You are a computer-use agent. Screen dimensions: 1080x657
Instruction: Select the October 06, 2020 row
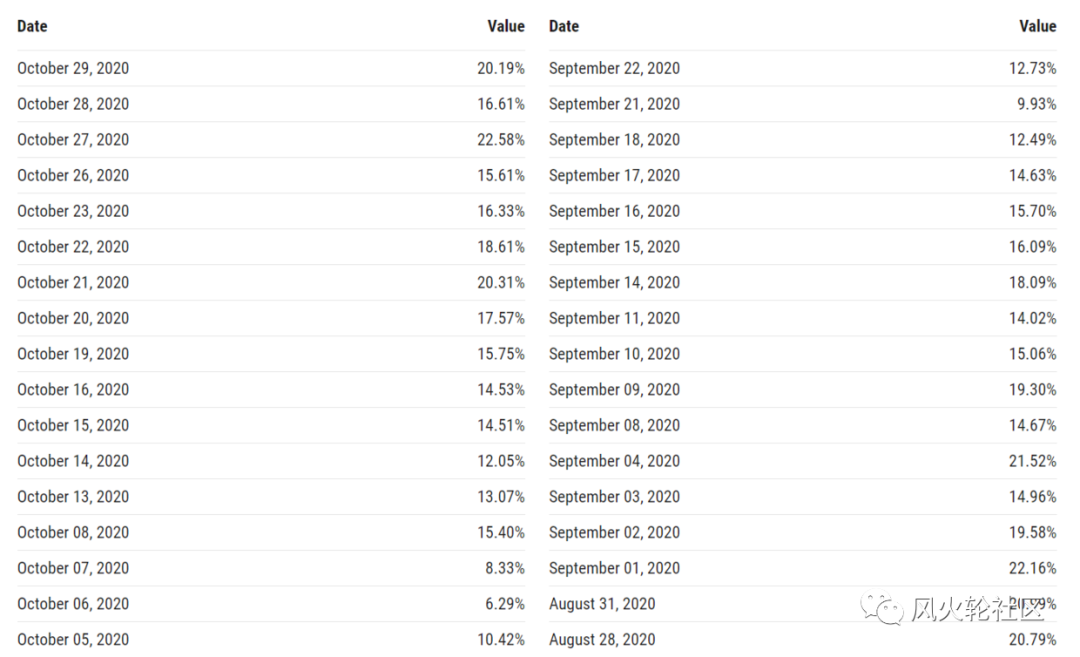pyautogui.click(x=271, y=604)
